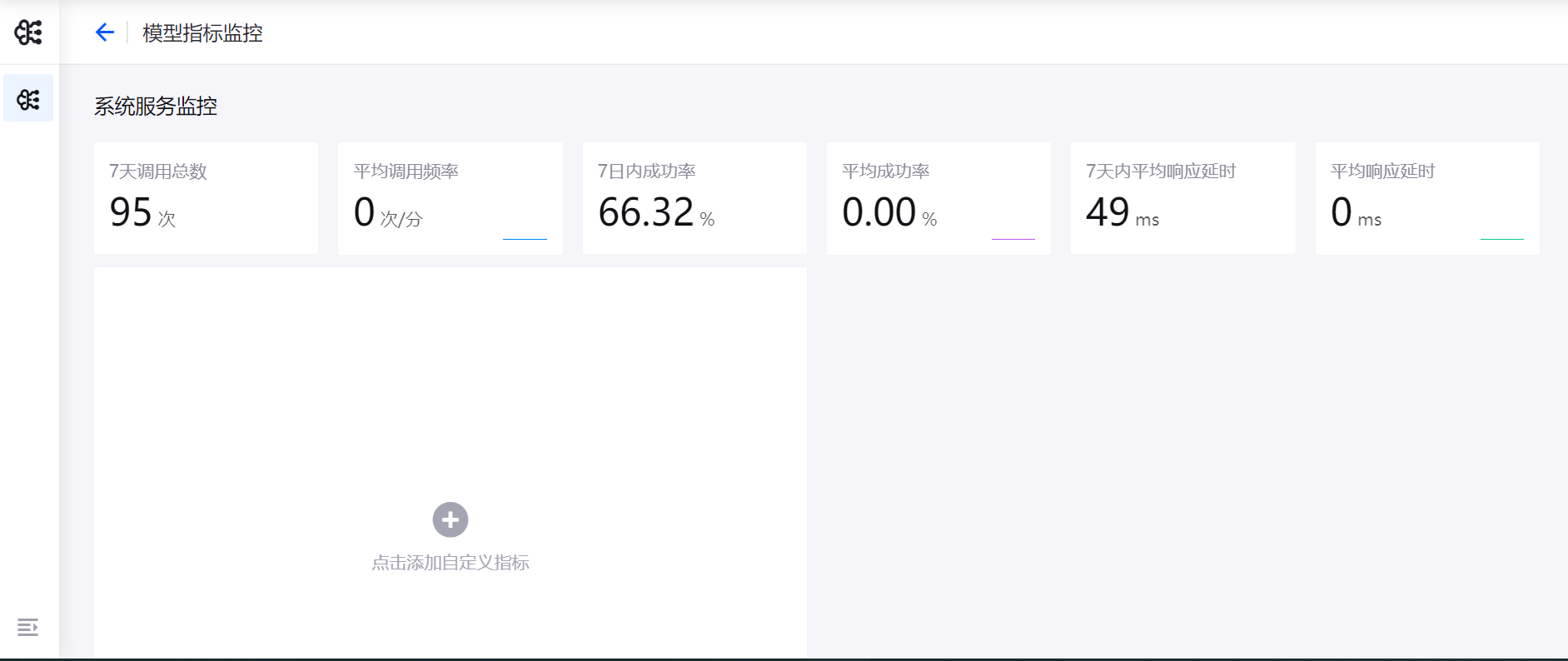Click the sparkline in the 平均成功率 card
Screen dimensions: 1568x661
tap(1013, 238)
